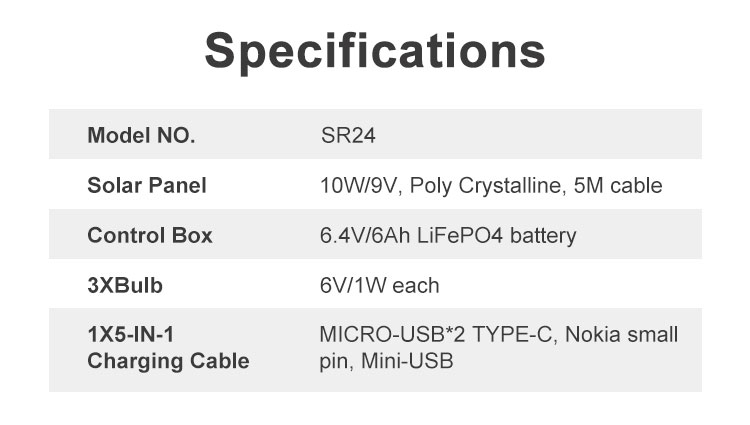Click the Nokia small text
Viewport: 750px width, 425px height.
coord(621,335)
